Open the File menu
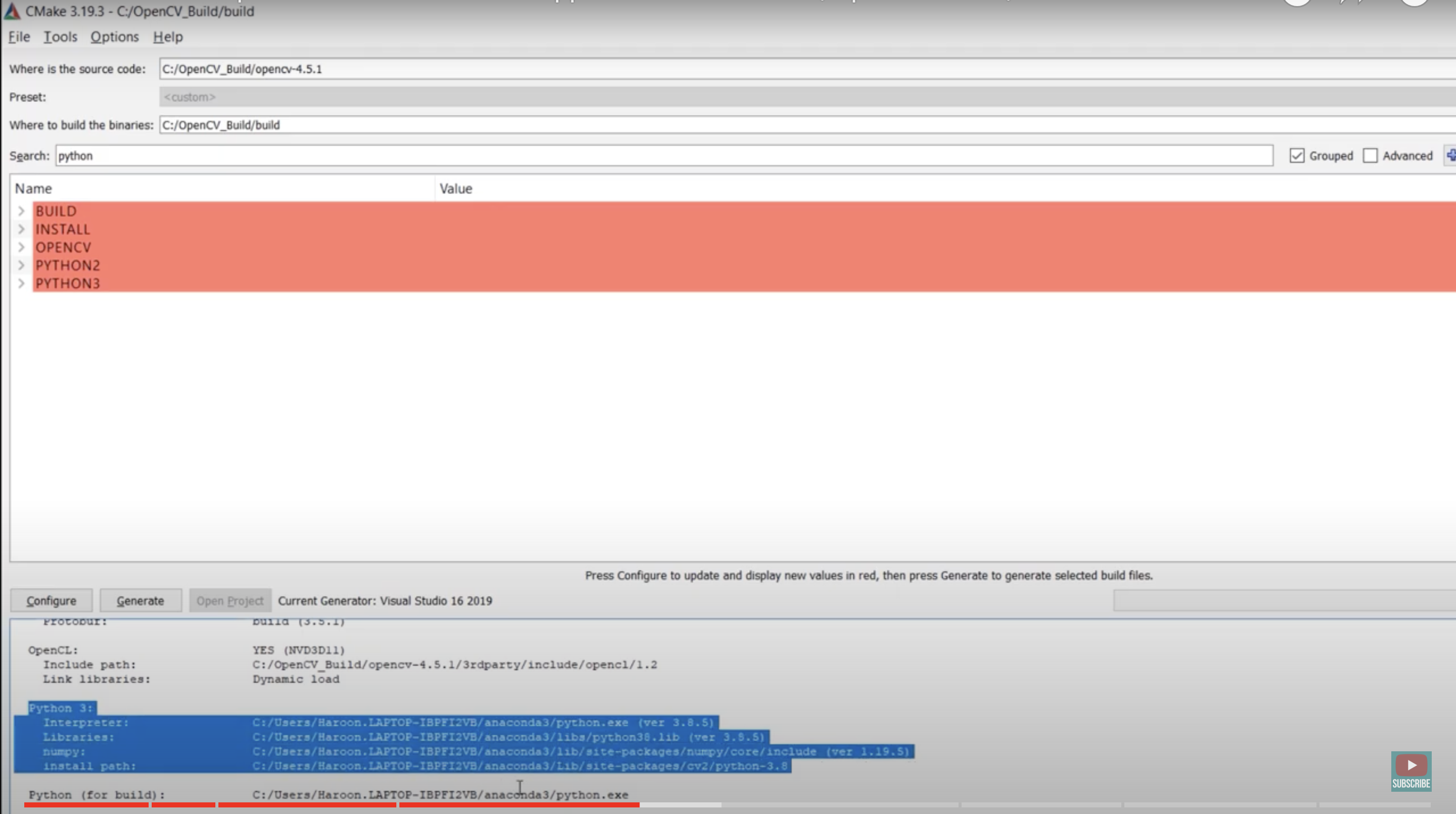The image size is (1456, 814). [x=19, y=37]
